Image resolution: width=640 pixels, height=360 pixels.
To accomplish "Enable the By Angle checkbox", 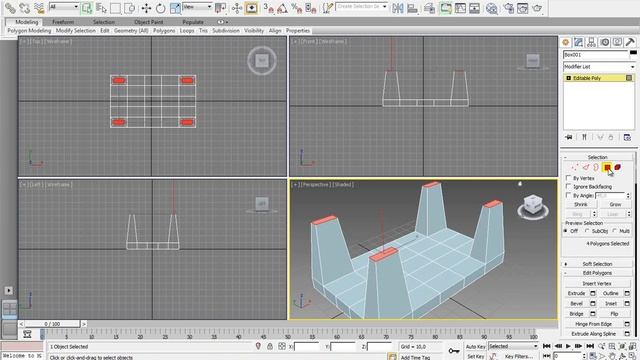I will (x=568, y=195).
